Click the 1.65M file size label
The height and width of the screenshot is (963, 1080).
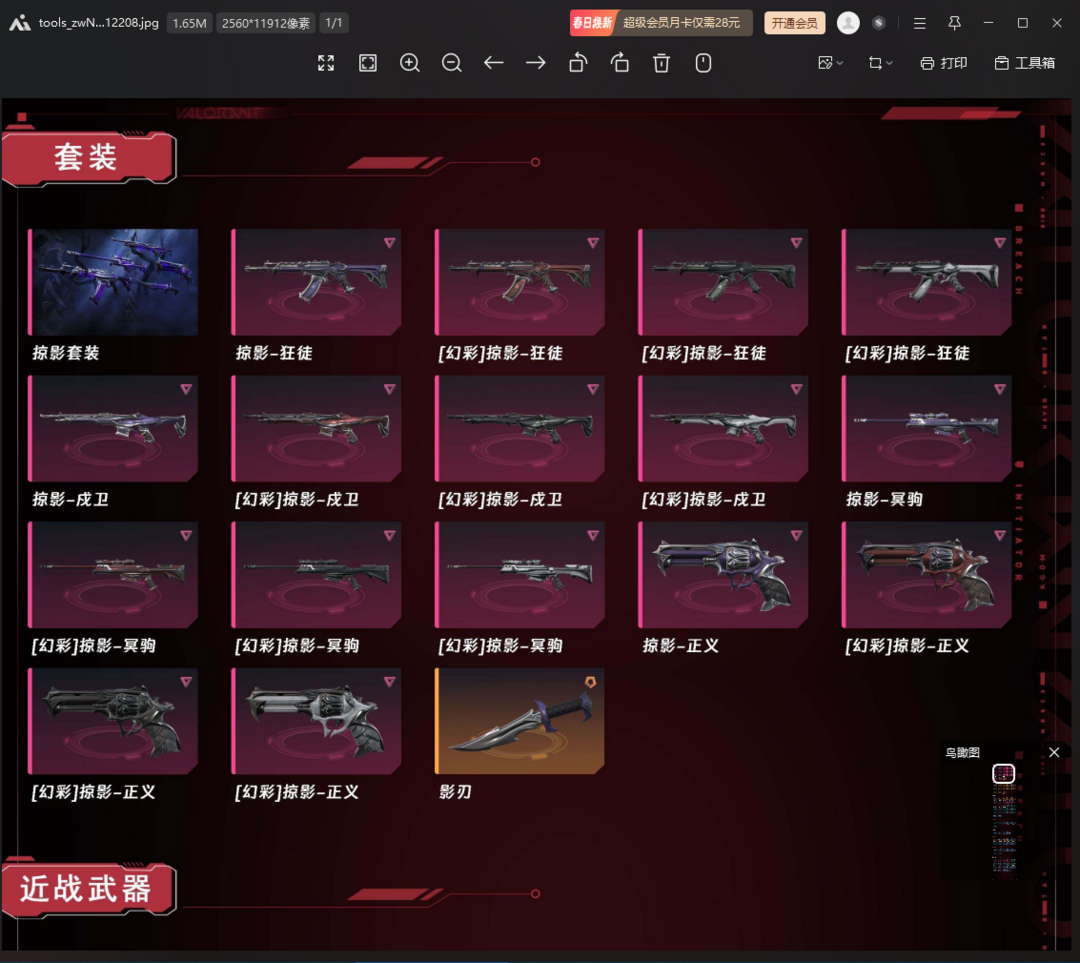(x=189, y=23)
